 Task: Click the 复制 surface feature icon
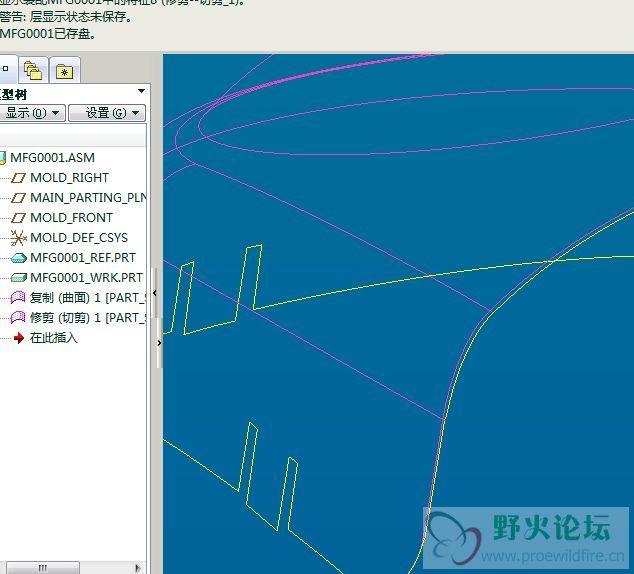coord(18,298)
